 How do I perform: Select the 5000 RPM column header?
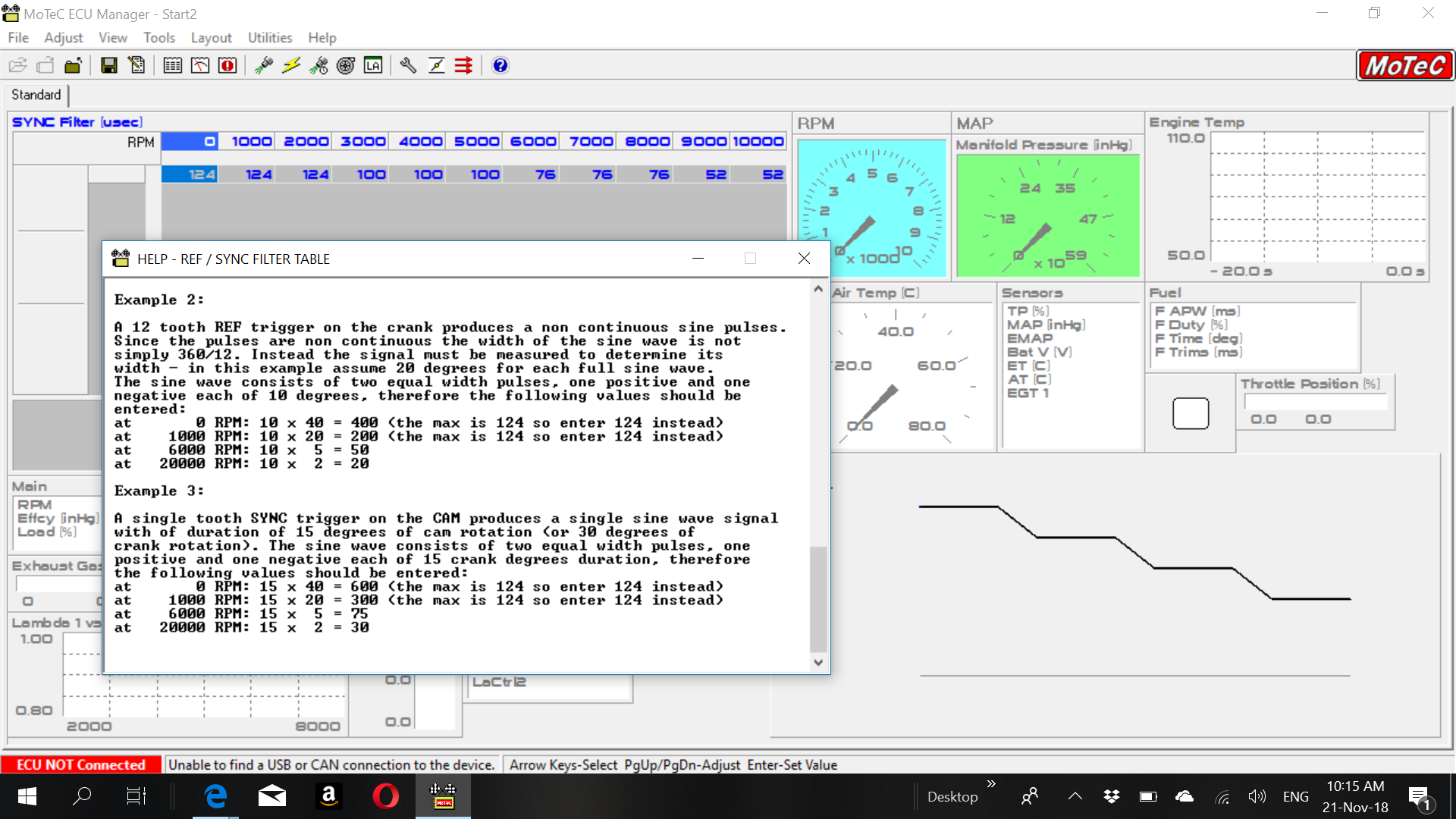tap(474, 141)
